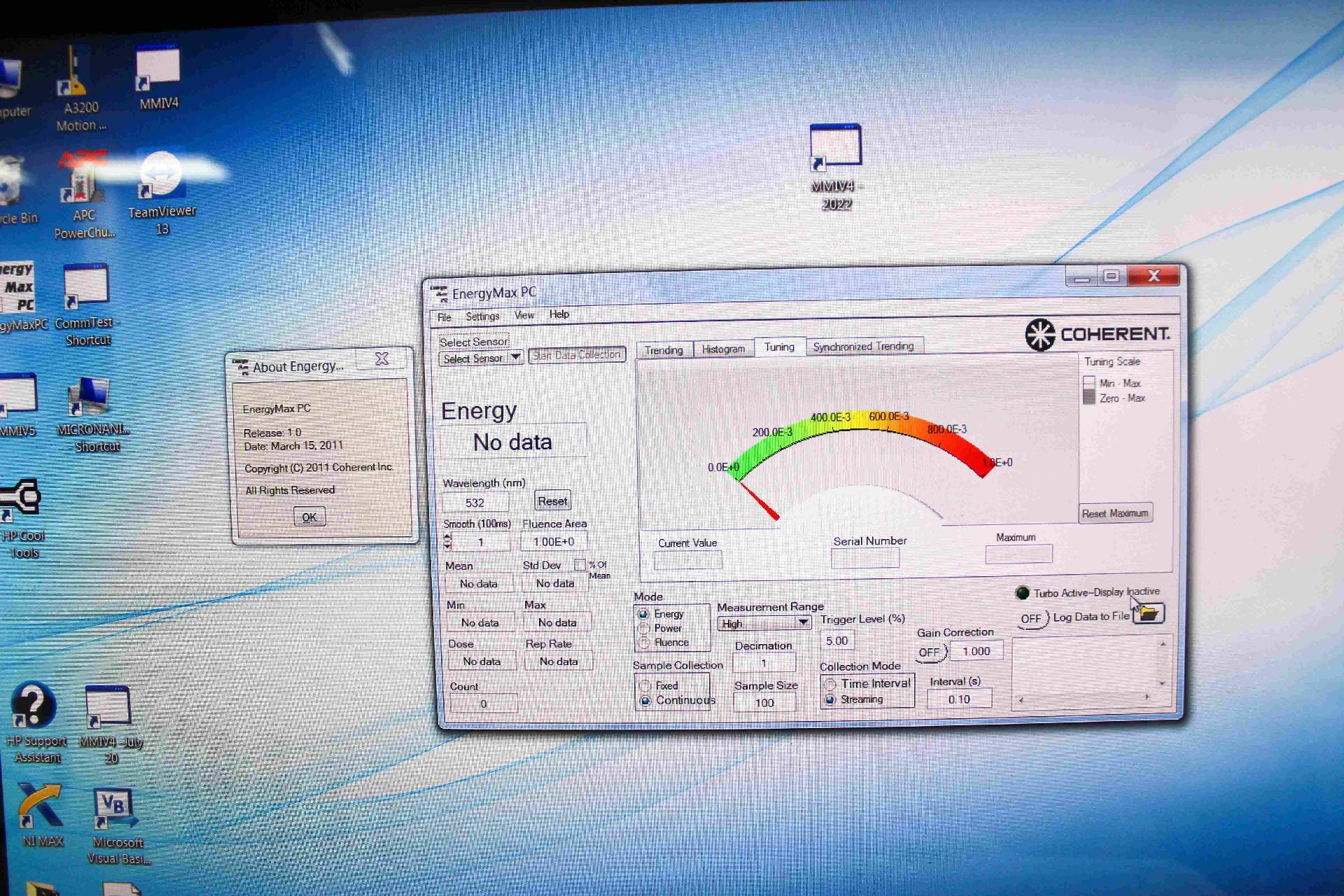Click the wavelength Reset button
The image size is (1344, 896).
553,500
